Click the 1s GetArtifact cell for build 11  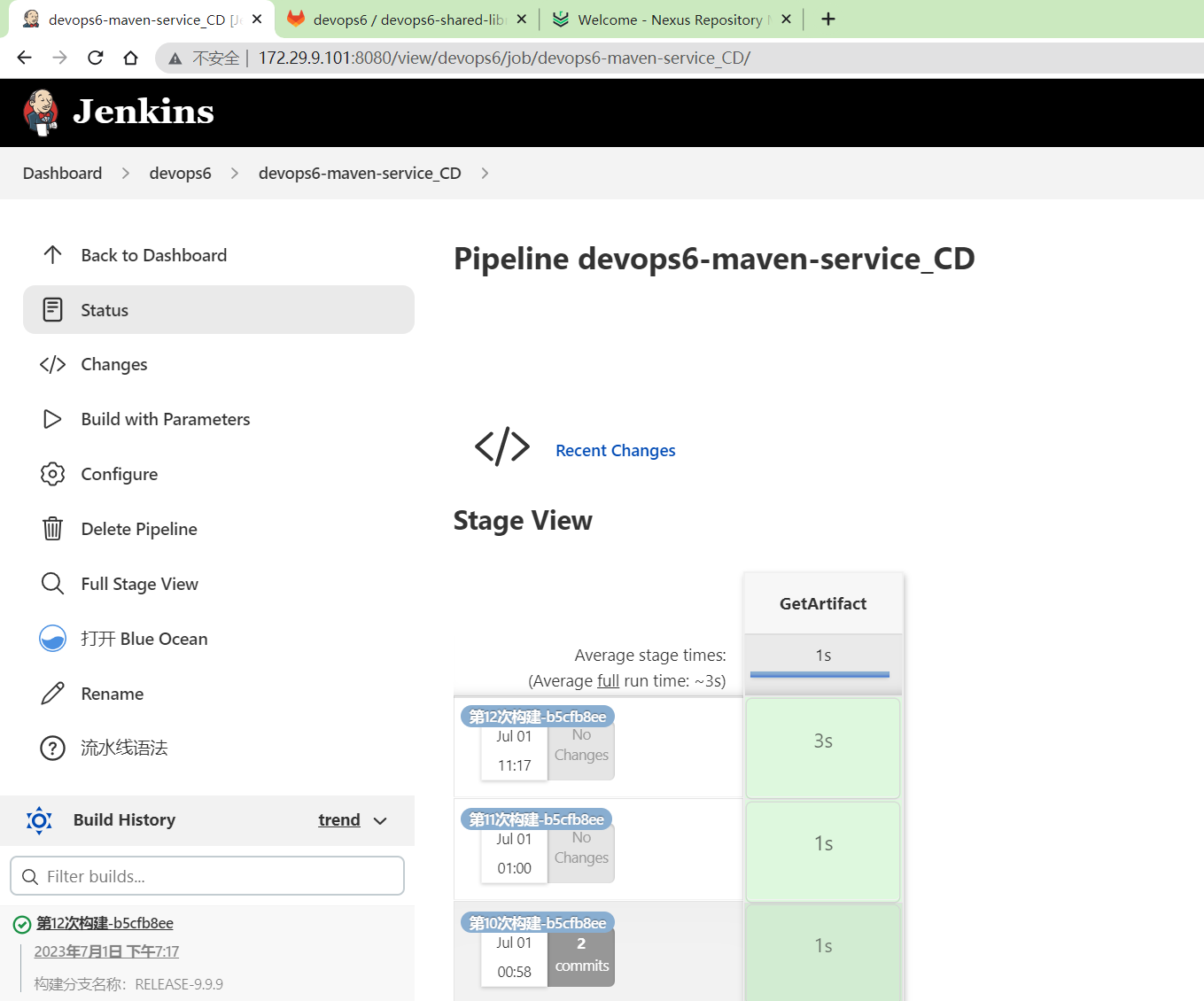tap(823, 851)
